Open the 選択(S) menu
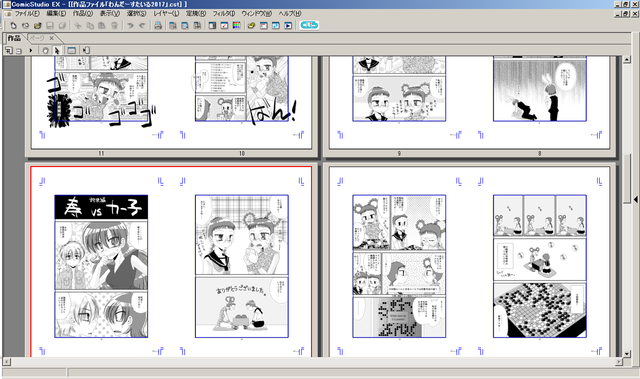Image resolution: width=640 pixels, height=379 pixels. [136, 13]
